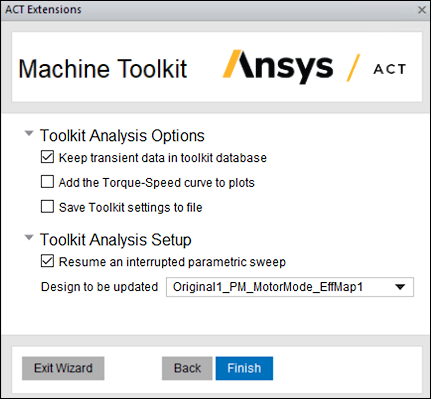
Task: Enable Add the Torque-Speed curve to plots
Action: pyautogui.click(x=47, y=182)
